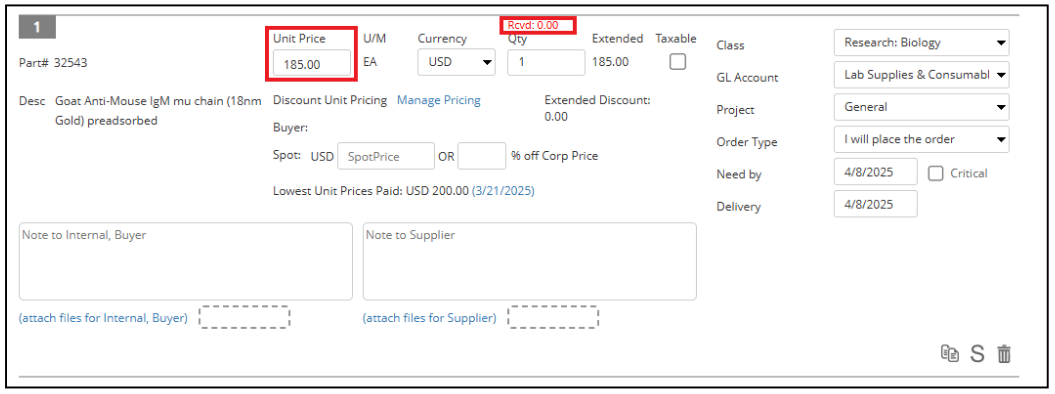Click the Qty input field
Viewport: 1055px width, 394px height.
pyautogui.click(x=546, y=62)
